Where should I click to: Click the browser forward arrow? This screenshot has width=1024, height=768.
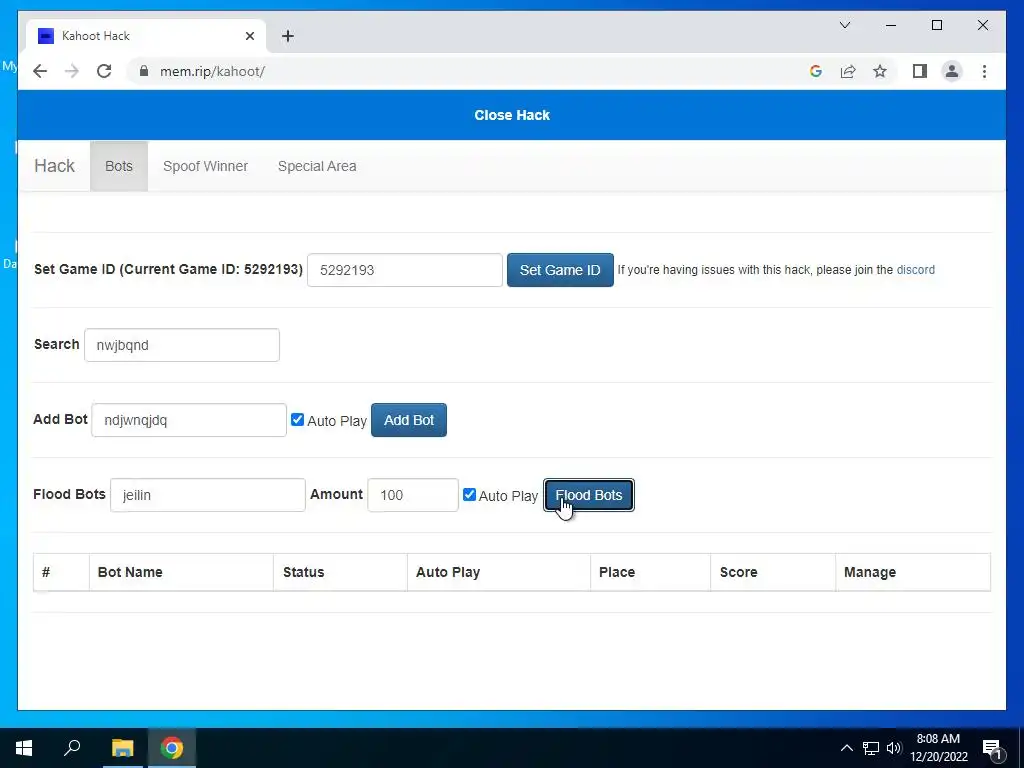coord(72,71)
